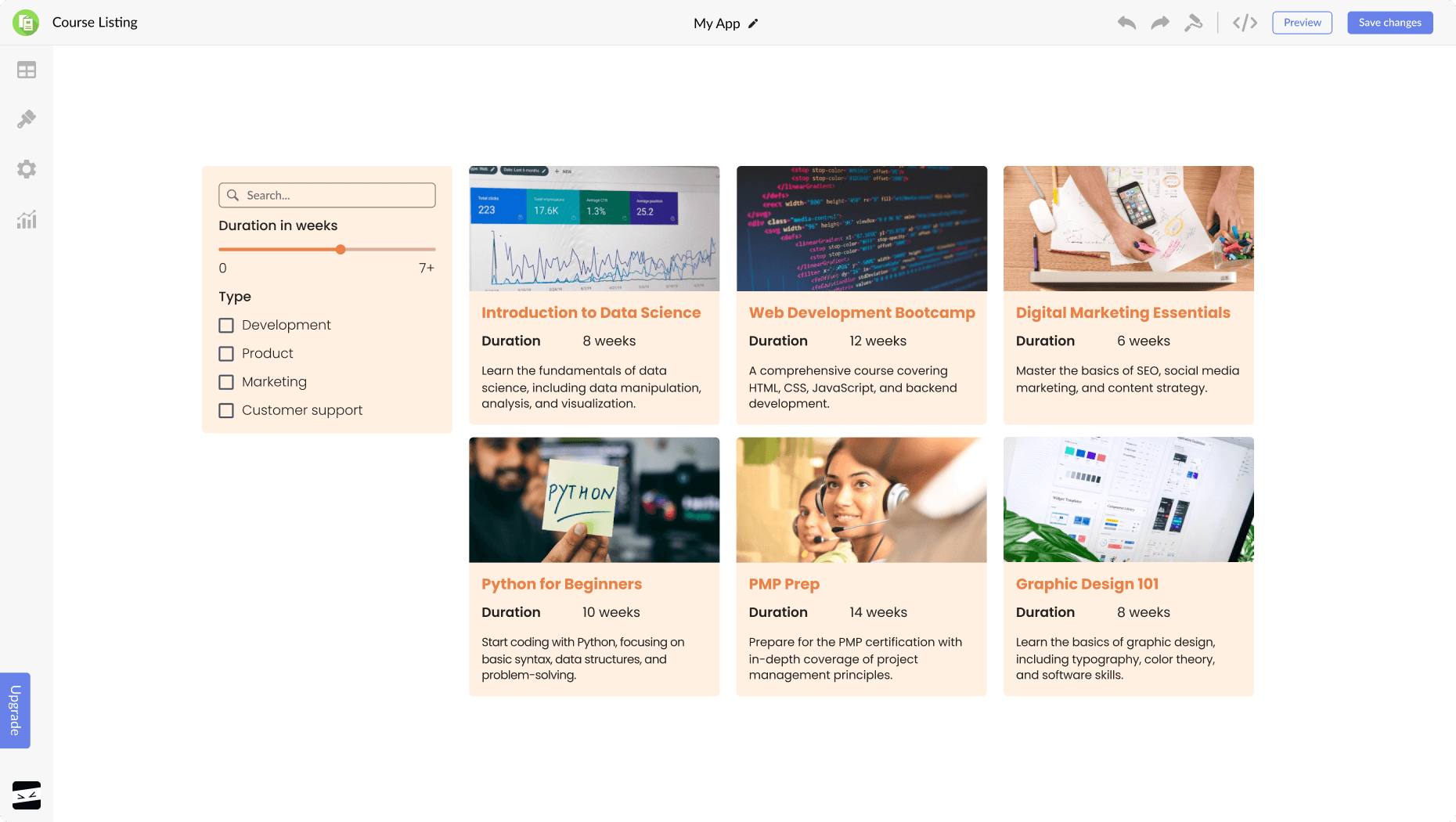Image resolution: width=1456 pixels, height=822 pixels.
Task: Click the green app logo top left
Action: pos(26,22)
